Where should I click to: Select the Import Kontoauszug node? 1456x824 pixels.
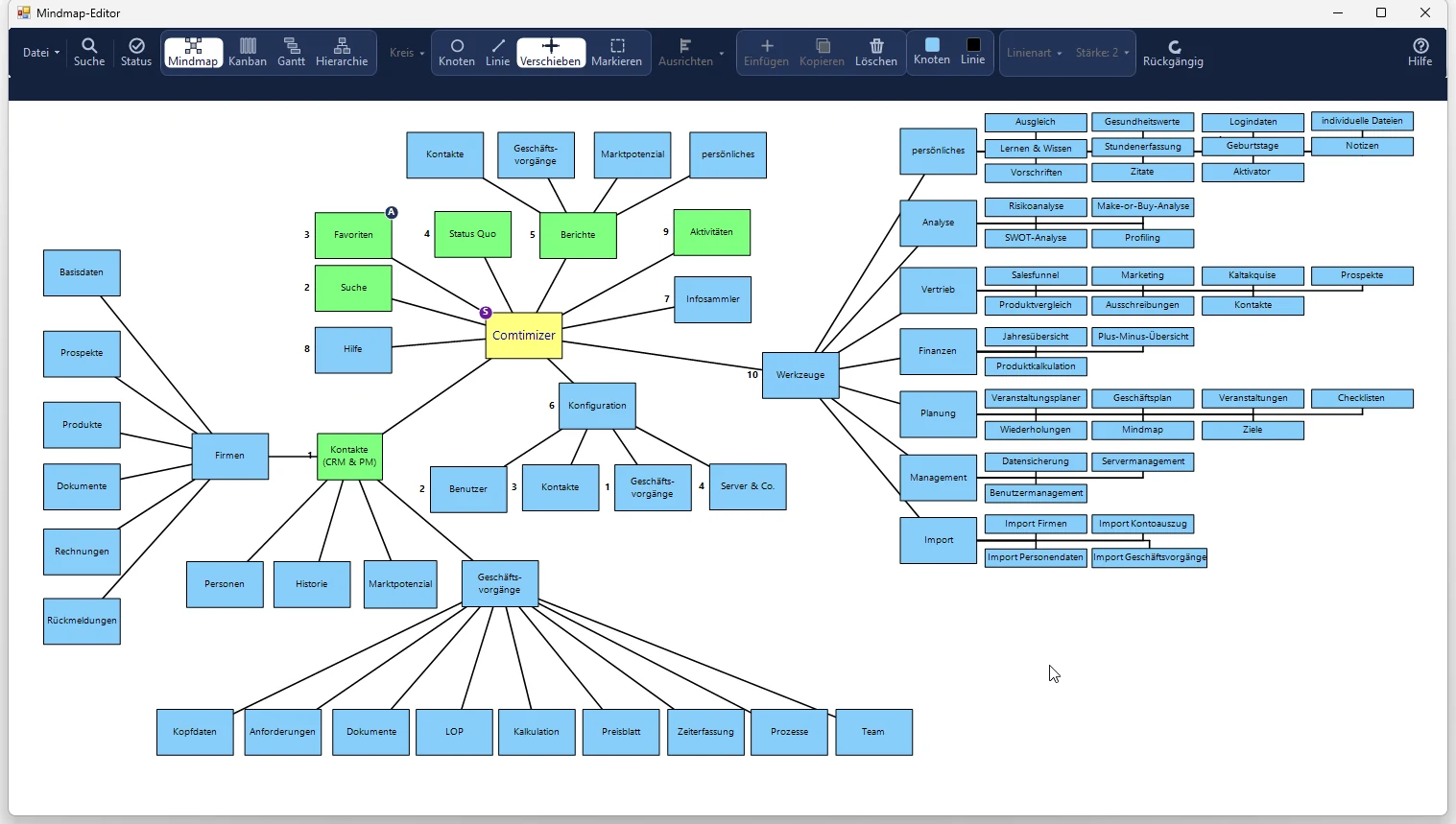pyautogui.click(x=1143, y=524)
